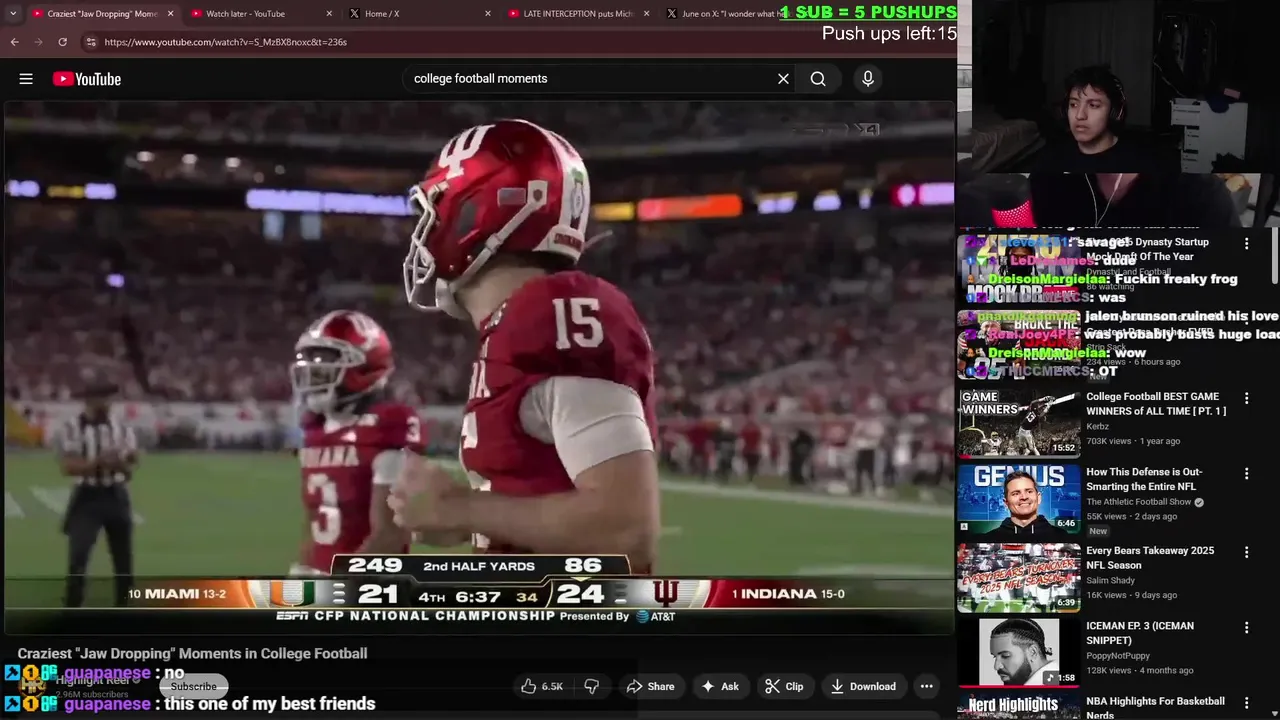Click the browser forward arrow

click(x=38, y=42)
